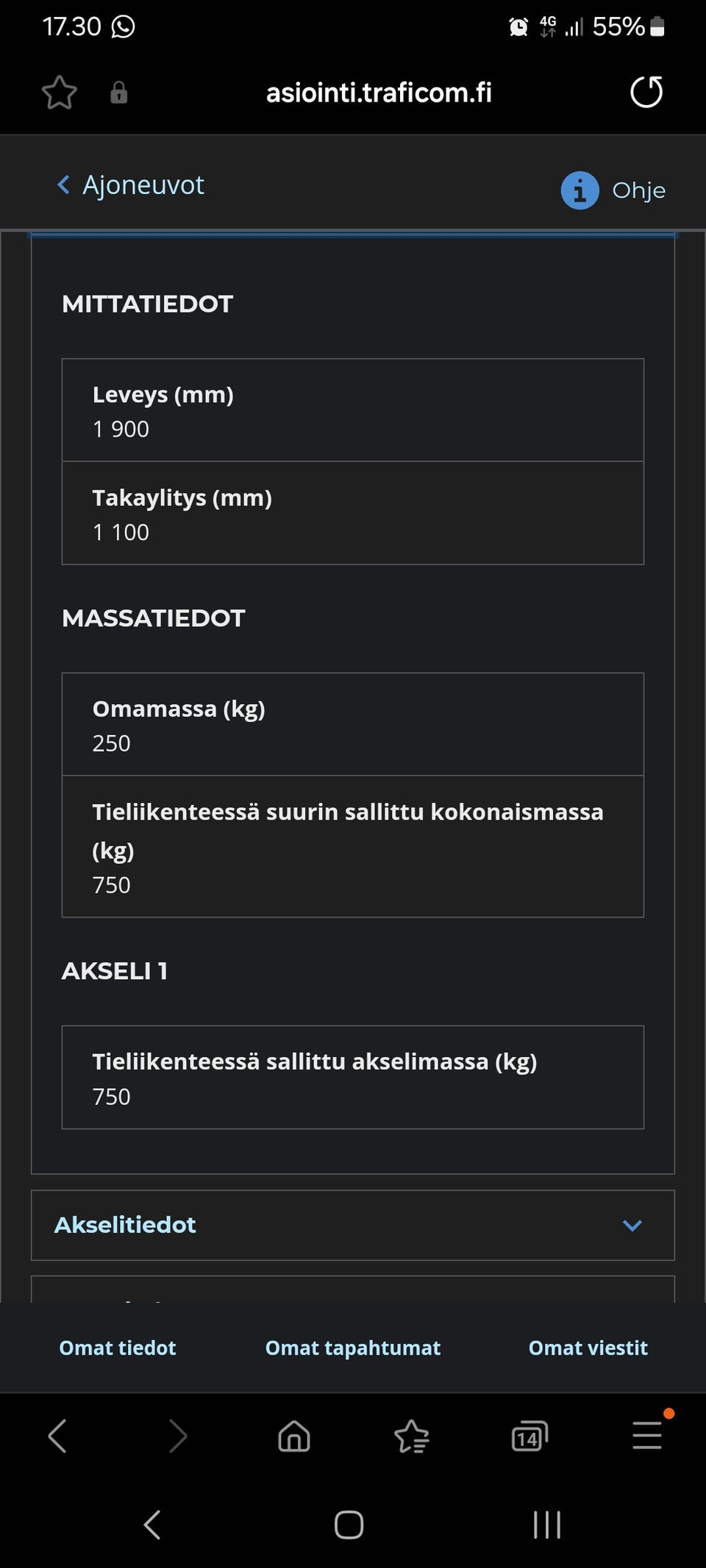Refresh the asiointi.traficom.fi page
This screenshot has height=1568, width=706.
(x=646, y=92)
